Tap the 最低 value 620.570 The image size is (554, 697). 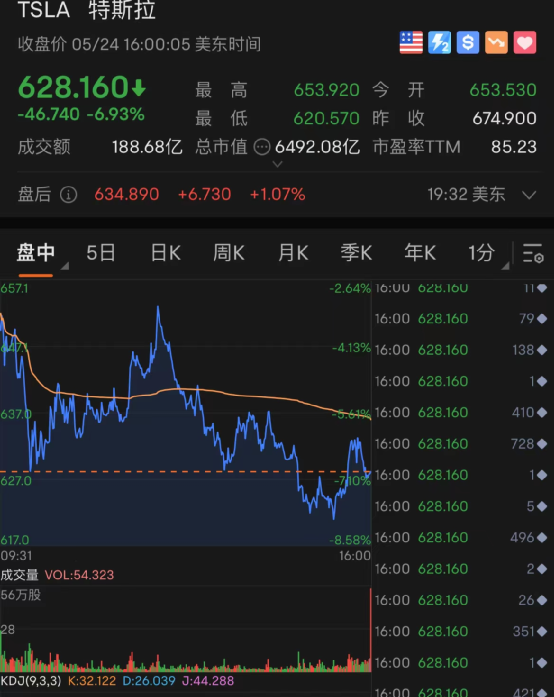point(326,118)
